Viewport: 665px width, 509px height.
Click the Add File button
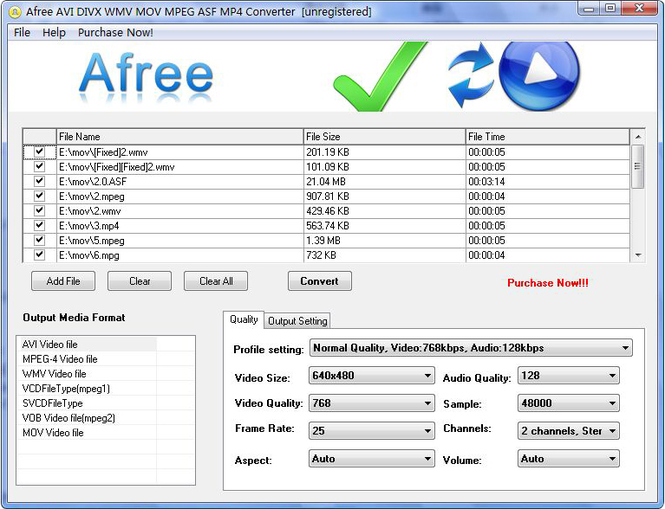coord(63,281)
